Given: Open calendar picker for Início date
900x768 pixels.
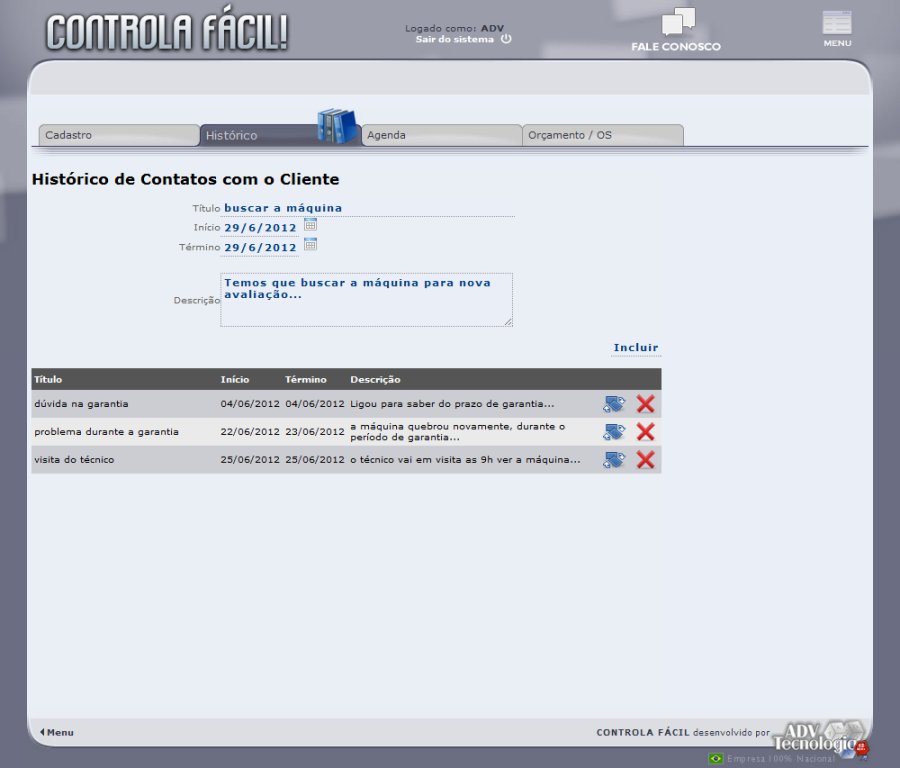Looking at the screenshot, I should click(310, 225).
